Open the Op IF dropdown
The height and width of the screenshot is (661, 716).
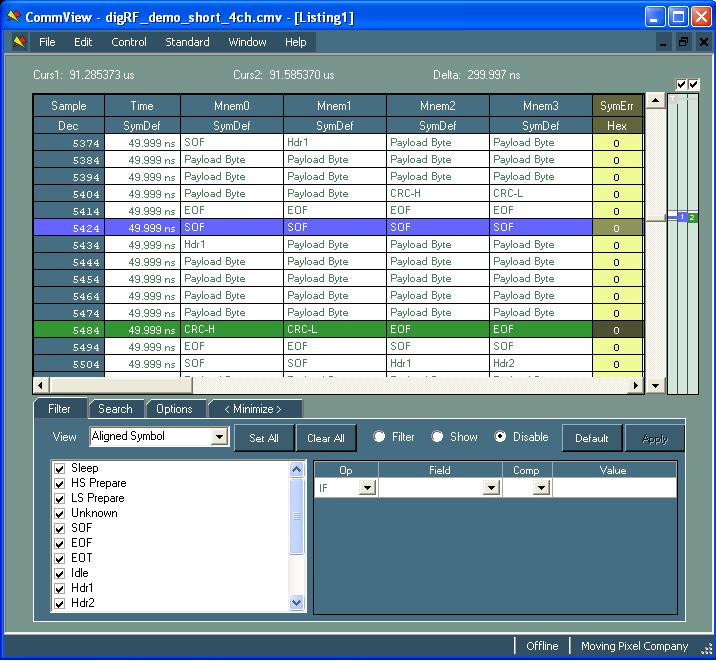[366, 488]
